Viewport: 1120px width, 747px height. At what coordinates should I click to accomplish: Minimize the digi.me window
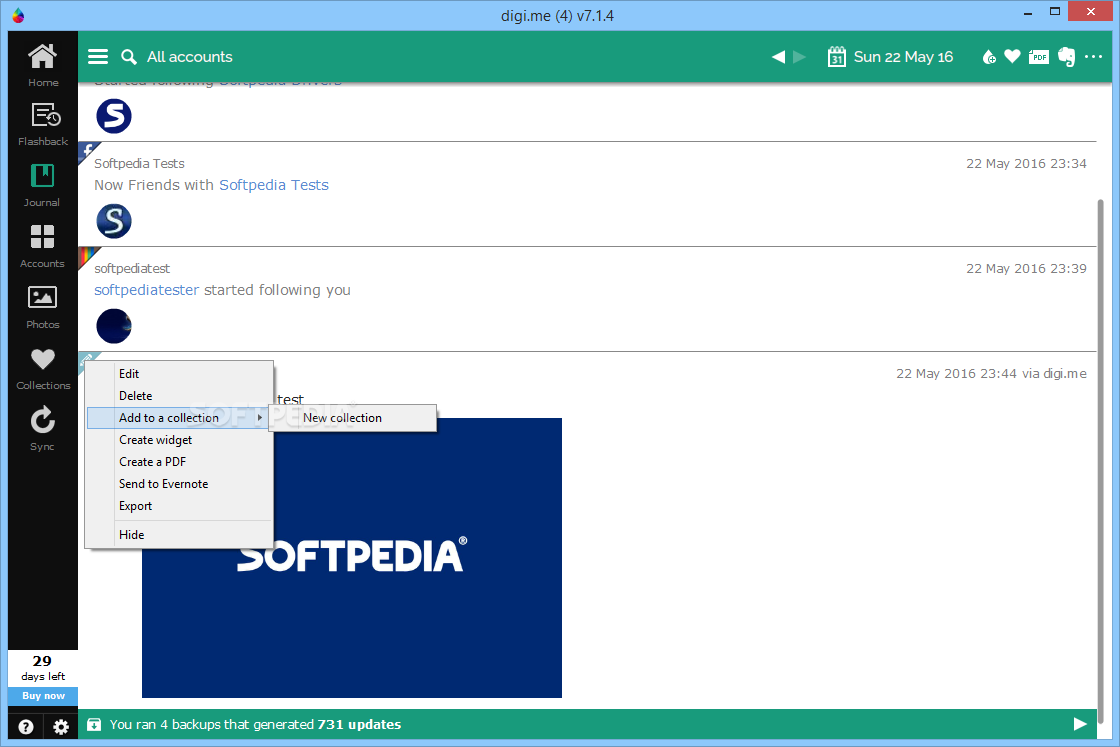(x=1028, y=13)
